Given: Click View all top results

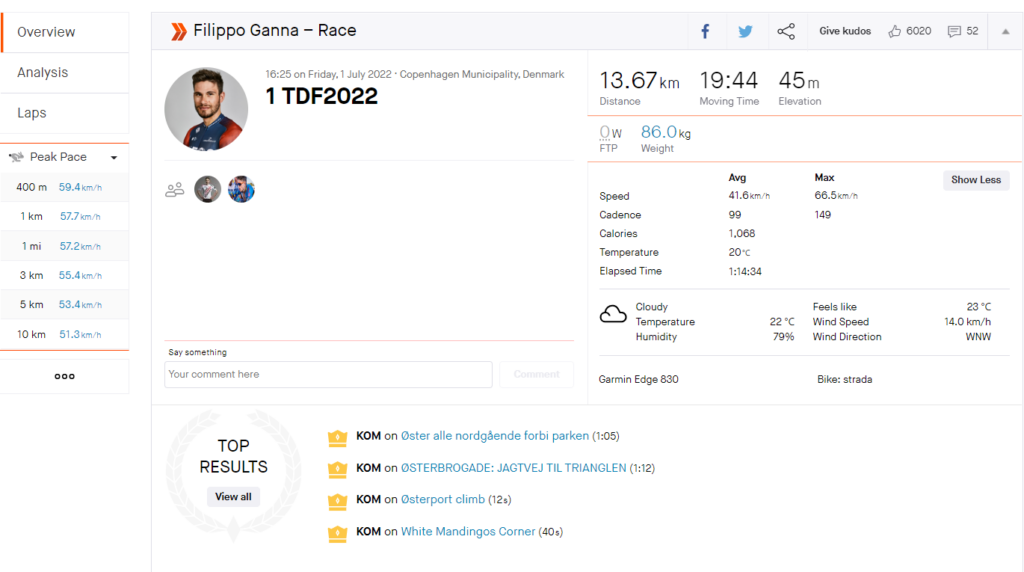Looking at the screenshot, I should click(233, 497).
